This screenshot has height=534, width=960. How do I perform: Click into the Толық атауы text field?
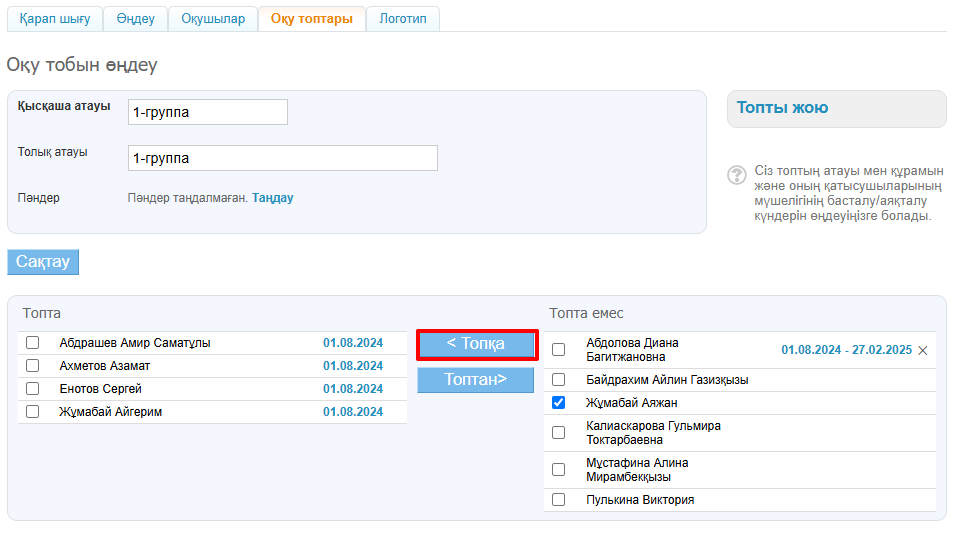coord(282,158)
